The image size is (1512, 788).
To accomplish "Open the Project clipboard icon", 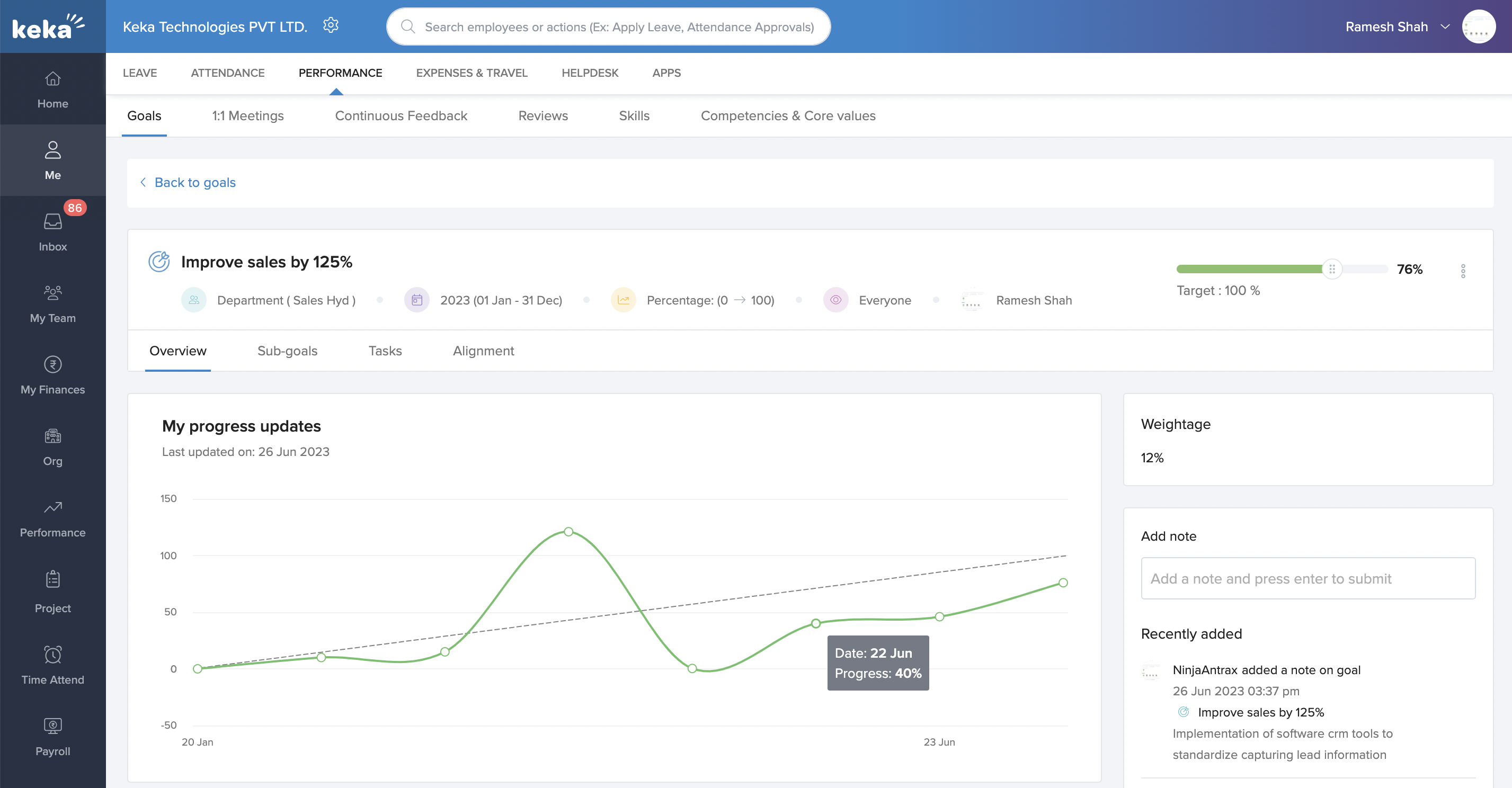I will 53,580.
